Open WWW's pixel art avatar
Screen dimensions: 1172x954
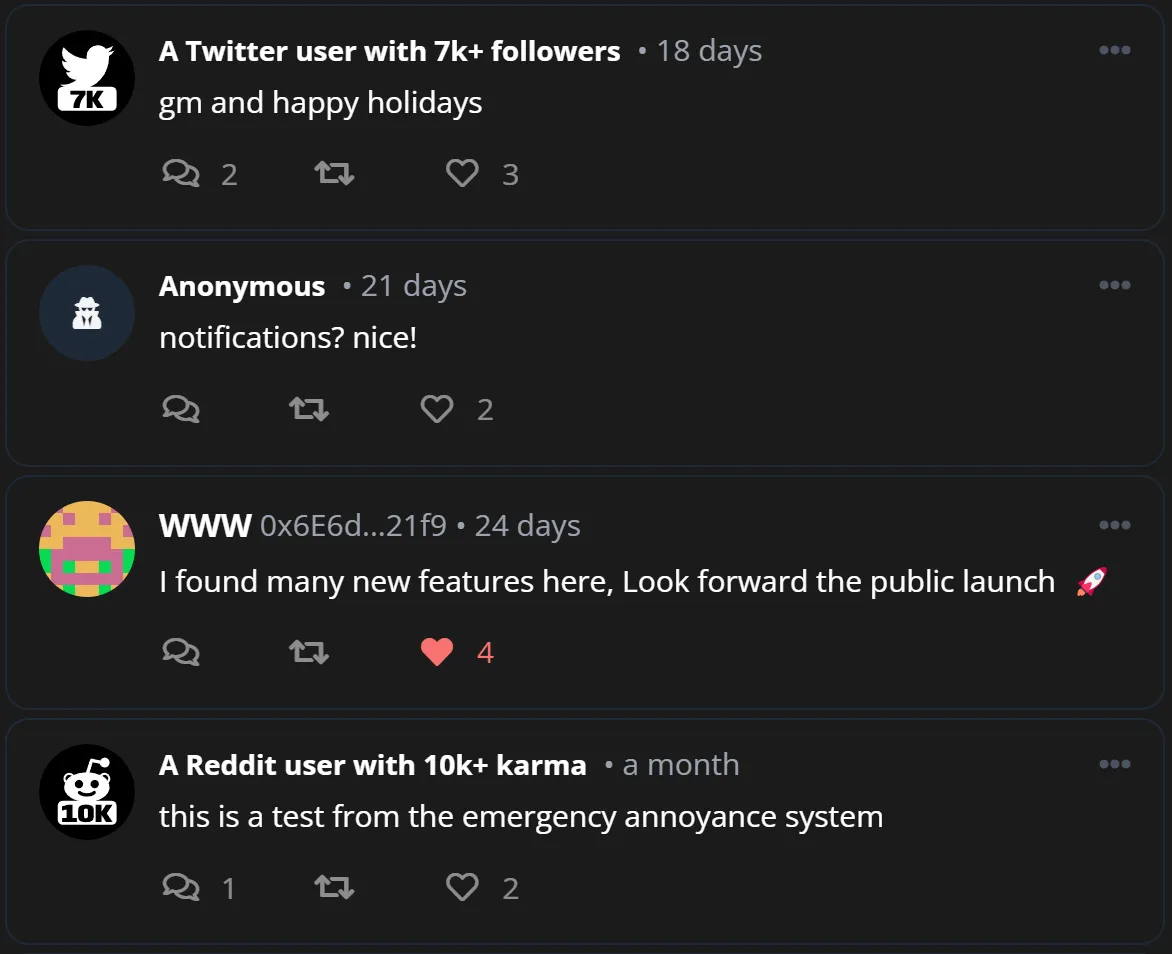(x=87, y=549)
